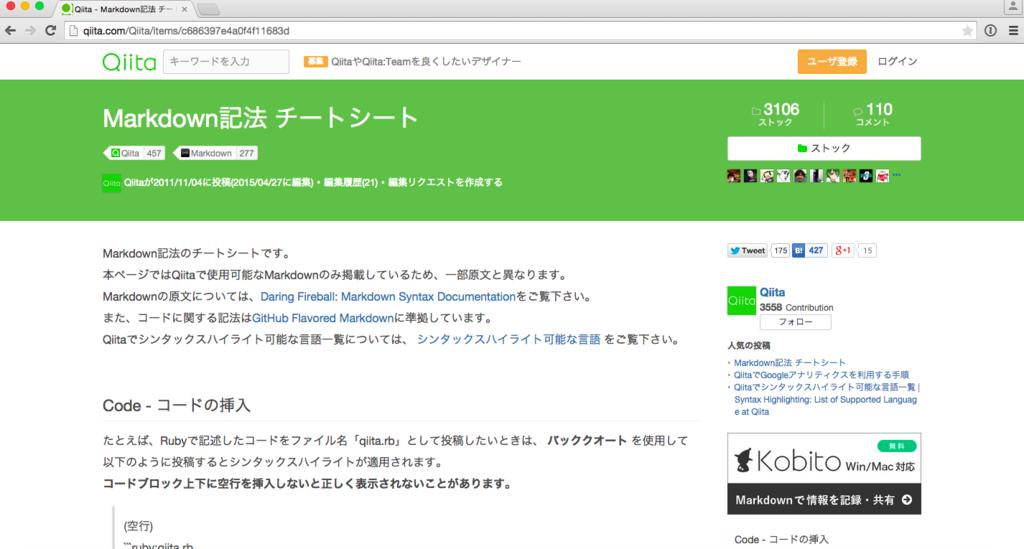This screenshot has height=549, width=1024.
Task: Click the more stockers ellipsis after avatars
Action: [897, 176]
